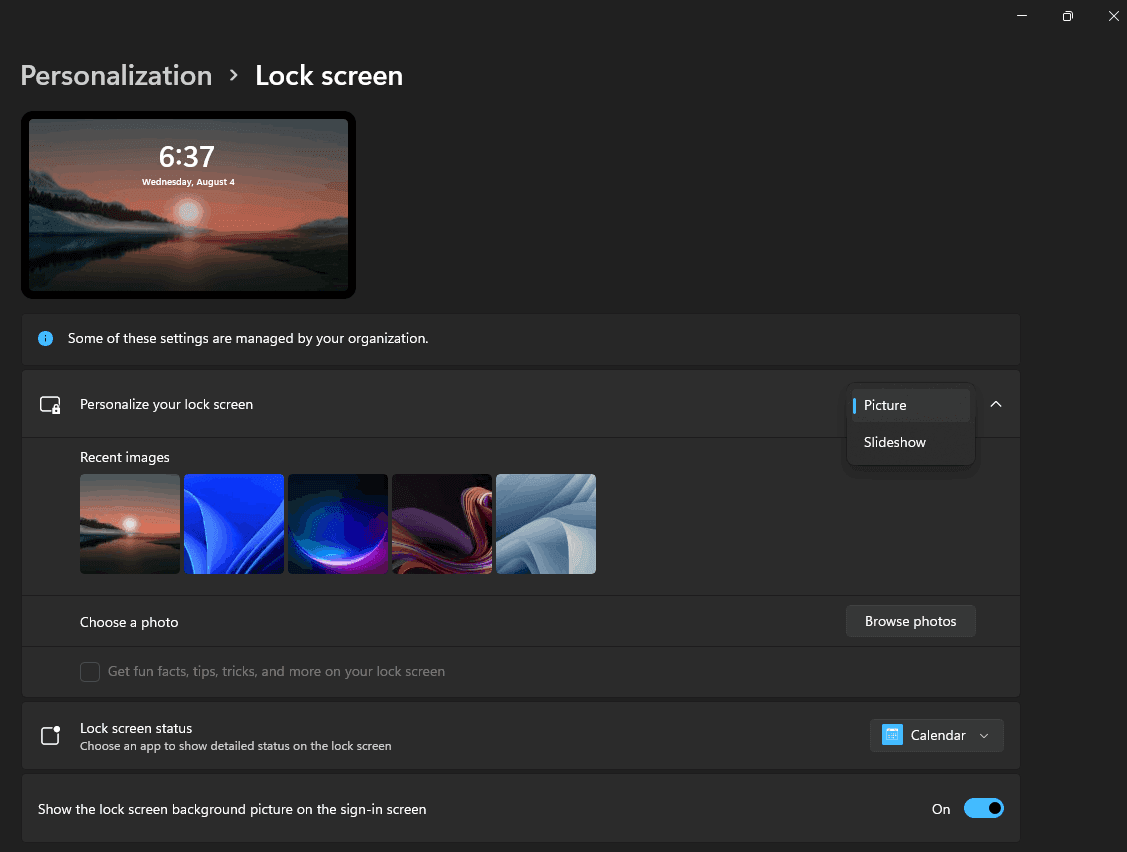Select the blue Windows bloom recent image
This screenshot has width=1127, height=852.
click(x=234, y=523)
